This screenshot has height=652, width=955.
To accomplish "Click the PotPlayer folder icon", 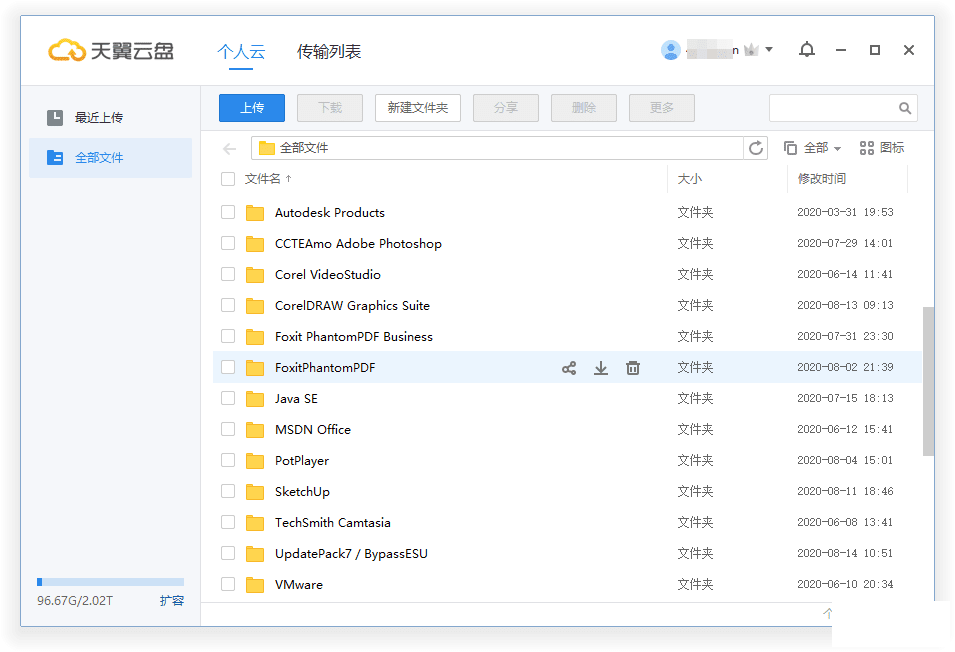I will [255, 461].
